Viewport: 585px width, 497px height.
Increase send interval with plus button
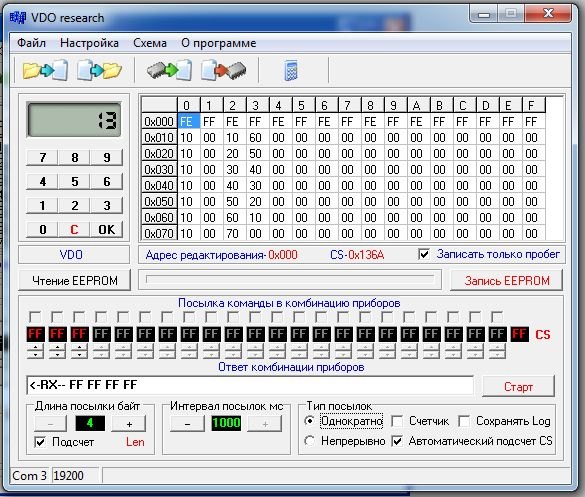tap(265, 424)
